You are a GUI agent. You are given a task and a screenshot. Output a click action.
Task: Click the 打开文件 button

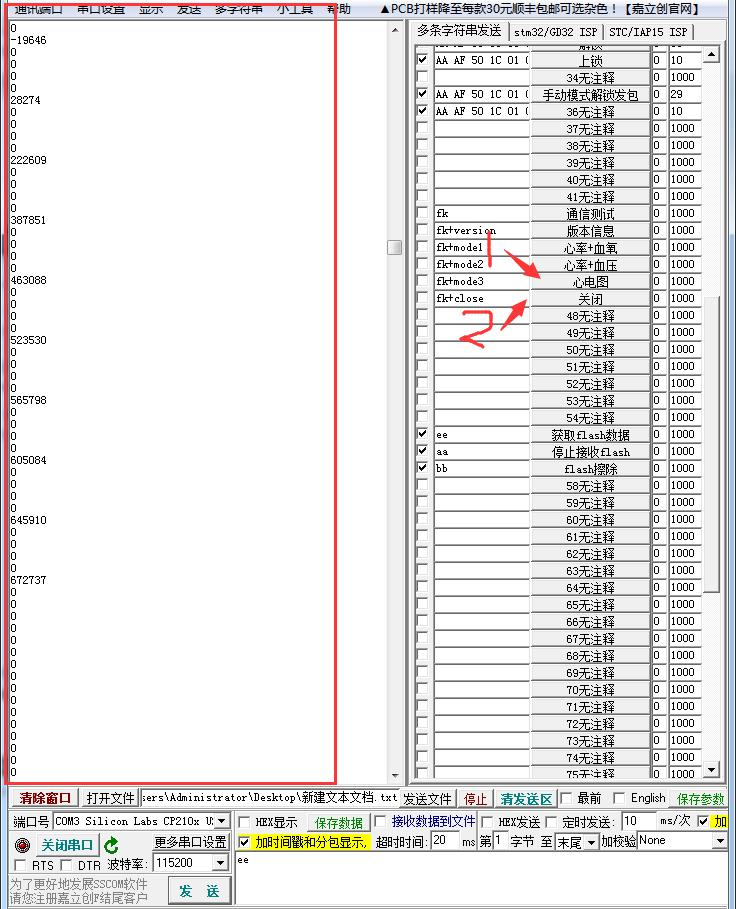[x=110, y=798]
